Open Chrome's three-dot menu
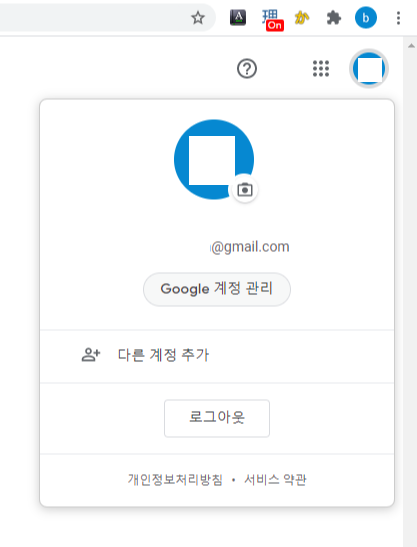417x547 pixels. pyautogui.click(x=398, y=17)
